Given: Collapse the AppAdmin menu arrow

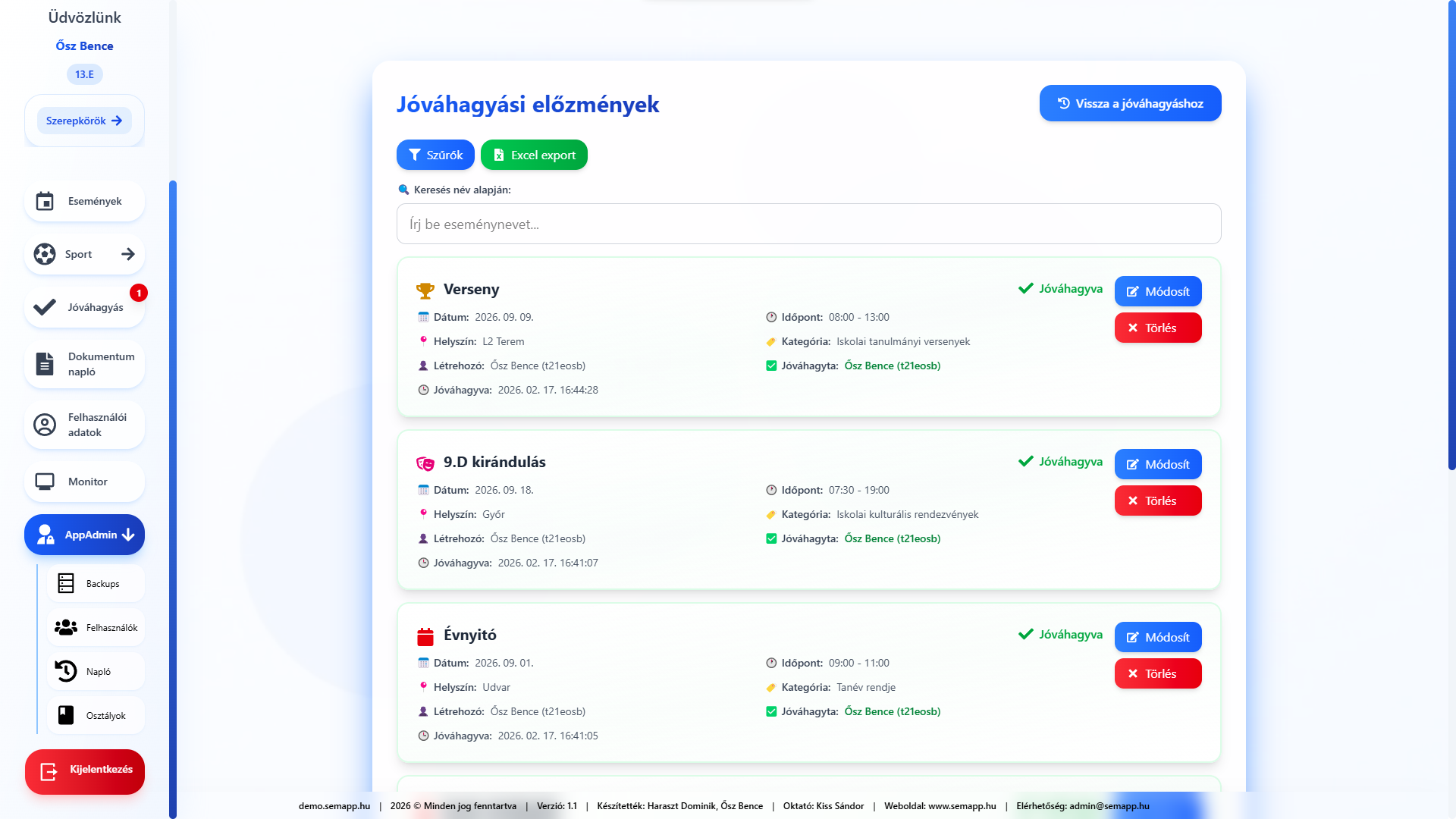Looking at the screenshot, I should coord(128,535).
